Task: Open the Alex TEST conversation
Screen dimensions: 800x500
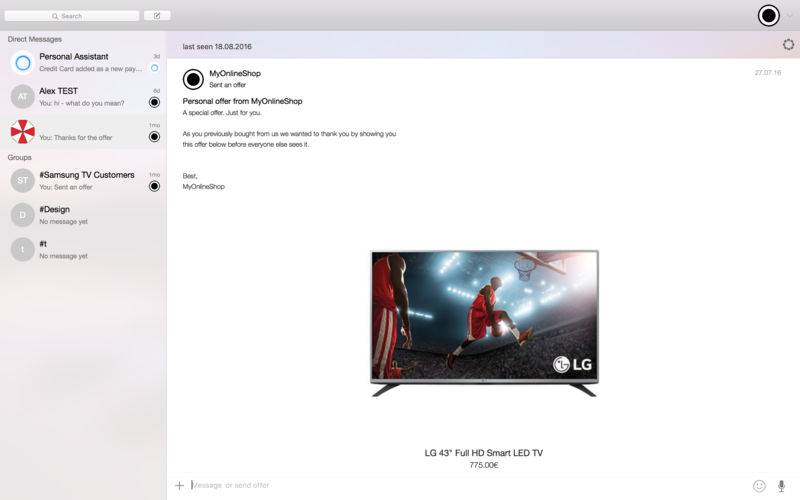Action: click(x=83, y=97)
